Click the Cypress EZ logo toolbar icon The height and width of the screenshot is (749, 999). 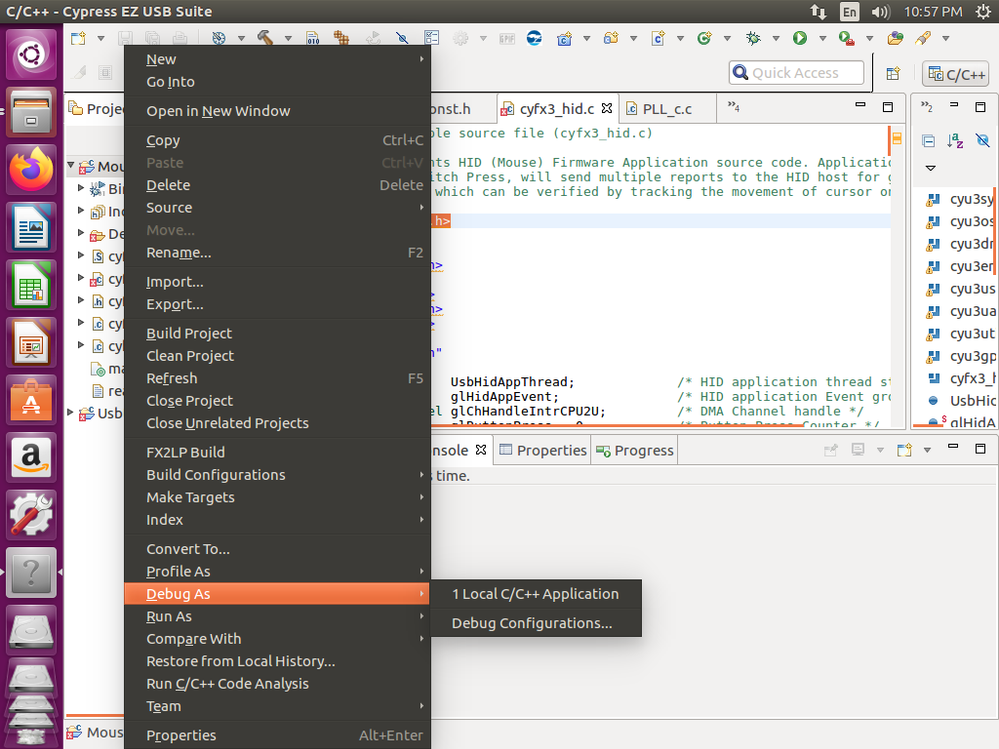tap(534, 38)
